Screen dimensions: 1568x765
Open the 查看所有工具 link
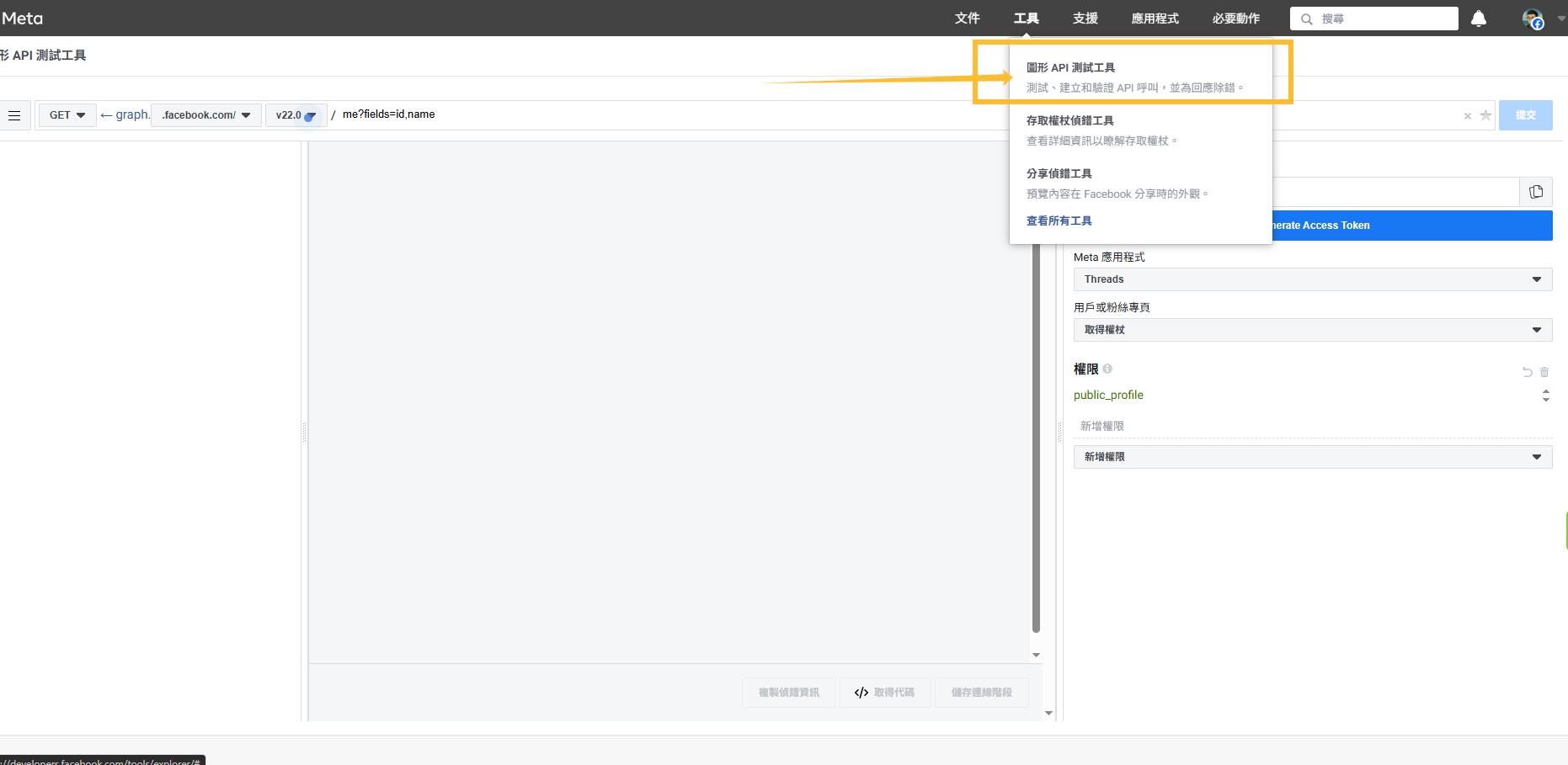tap(1059, 220)
